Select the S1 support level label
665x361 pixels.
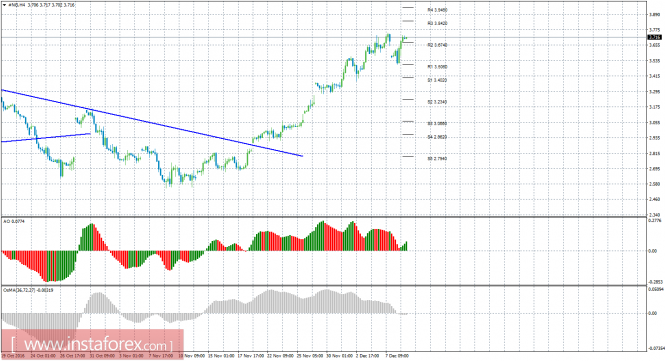click(437, 80)
